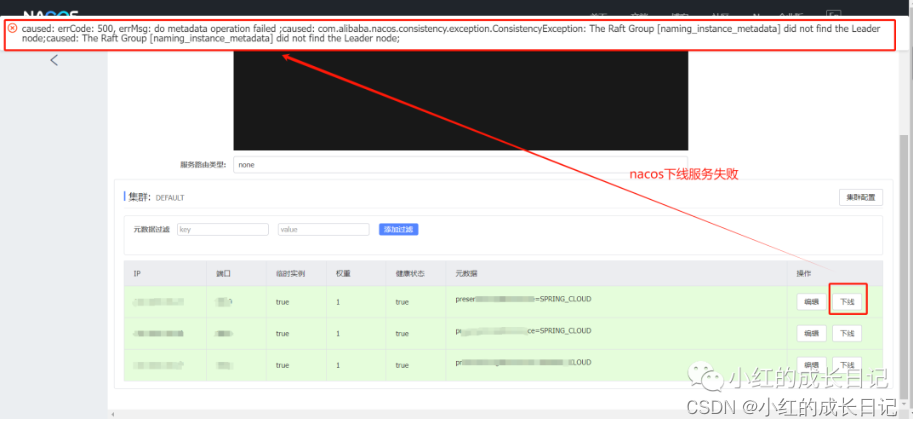Image resolution: width=913 pixels, height=426 pixels.
Task: Click 编辑 in the last instance row
Action: pos(811,365)
